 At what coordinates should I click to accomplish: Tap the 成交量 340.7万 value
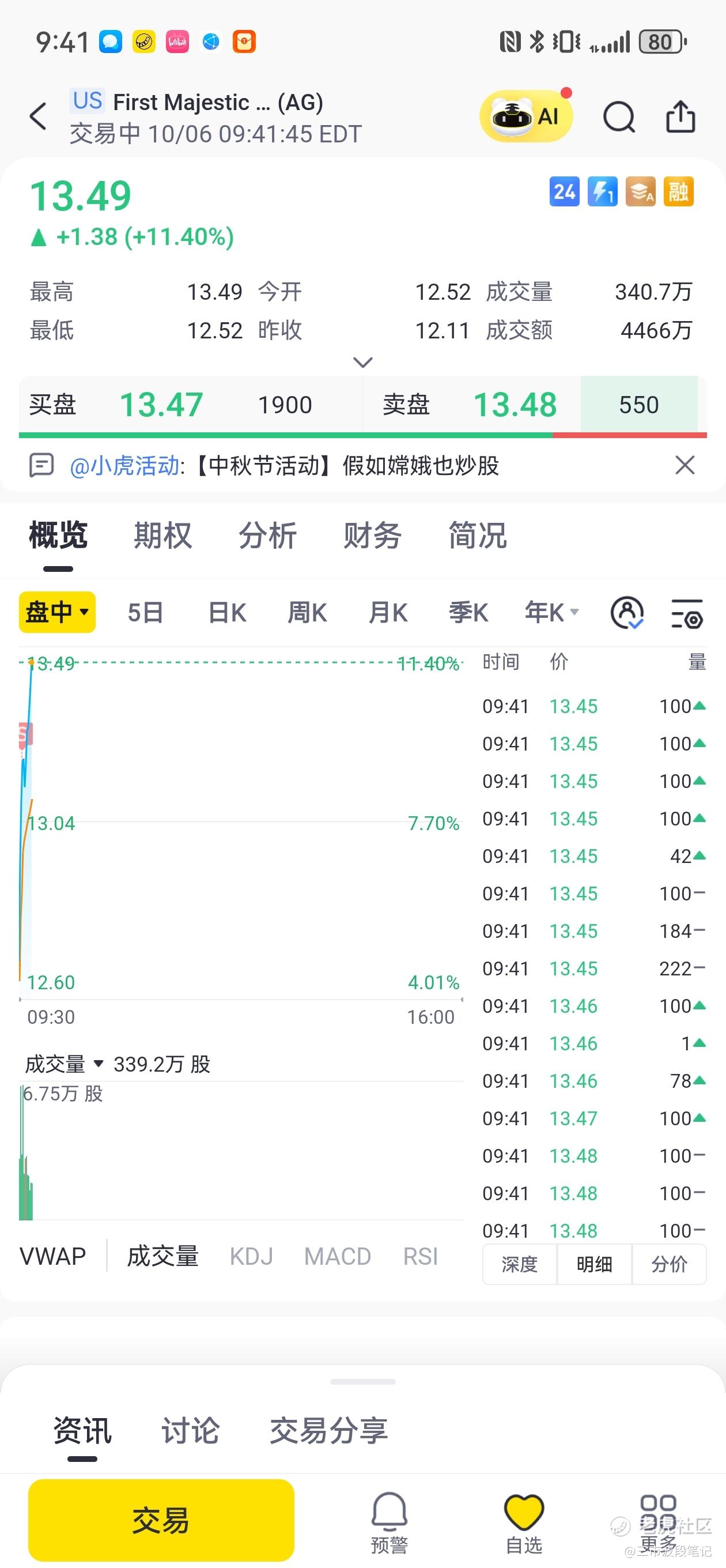(x=653, y=292)
